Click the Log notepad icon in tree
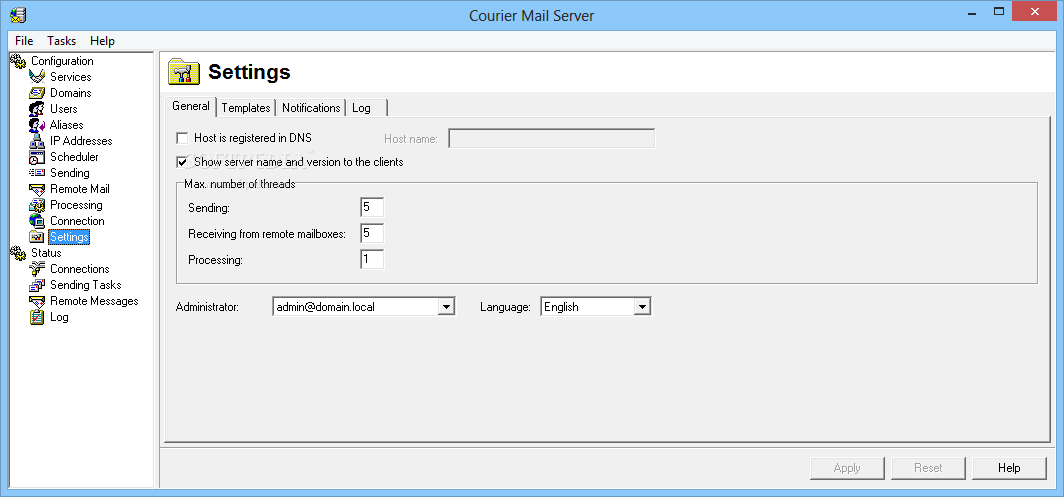This screenshot has width=1064, height=497. click(x=37, y=317)
